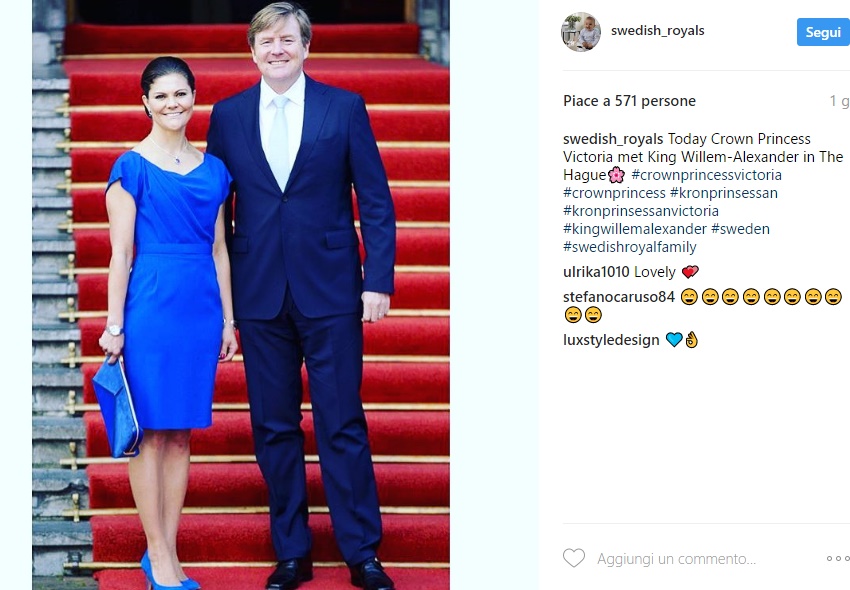This screenshot has width=850, height=590.
Task: Click the post photo on red carpet
Action: pyautogui.click(x=241, y=295)
